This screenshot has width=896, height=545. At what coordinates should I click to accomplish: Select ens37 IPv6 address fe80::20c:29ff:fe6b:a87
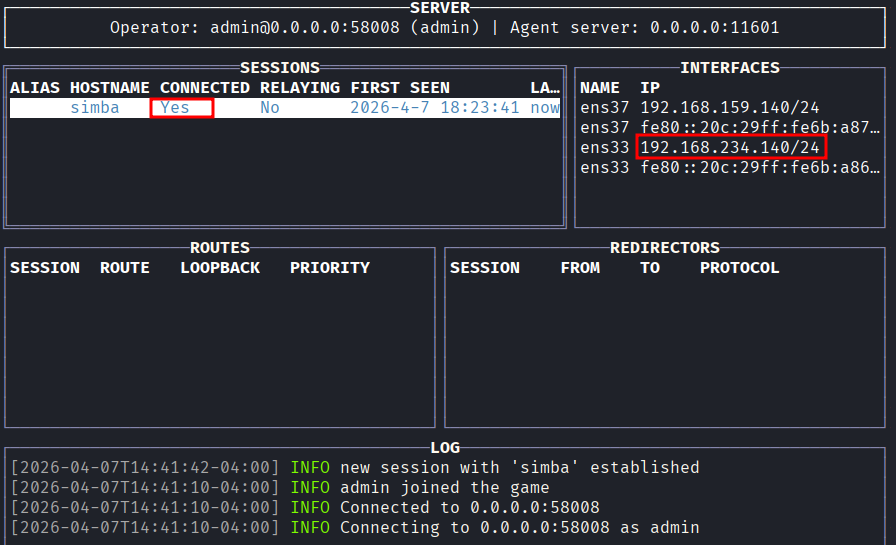[760, 128]
